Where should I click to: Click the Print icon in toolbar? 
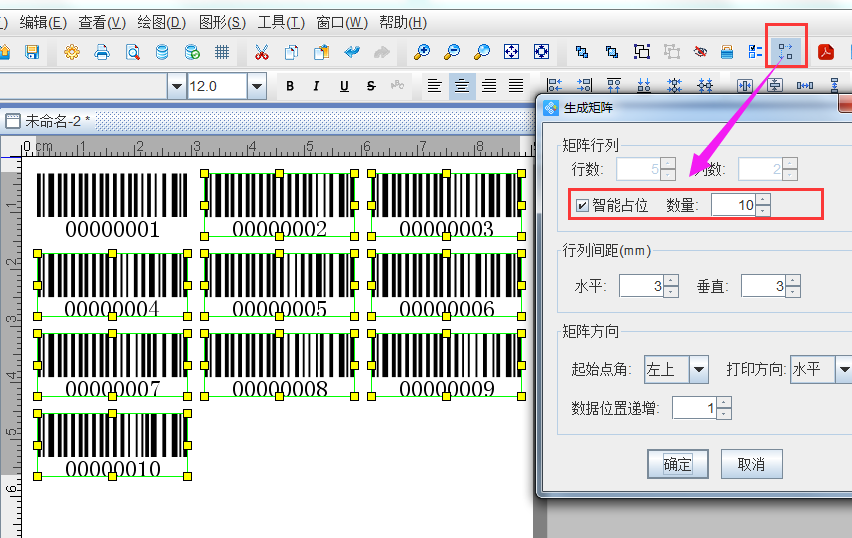pos(102,52)
